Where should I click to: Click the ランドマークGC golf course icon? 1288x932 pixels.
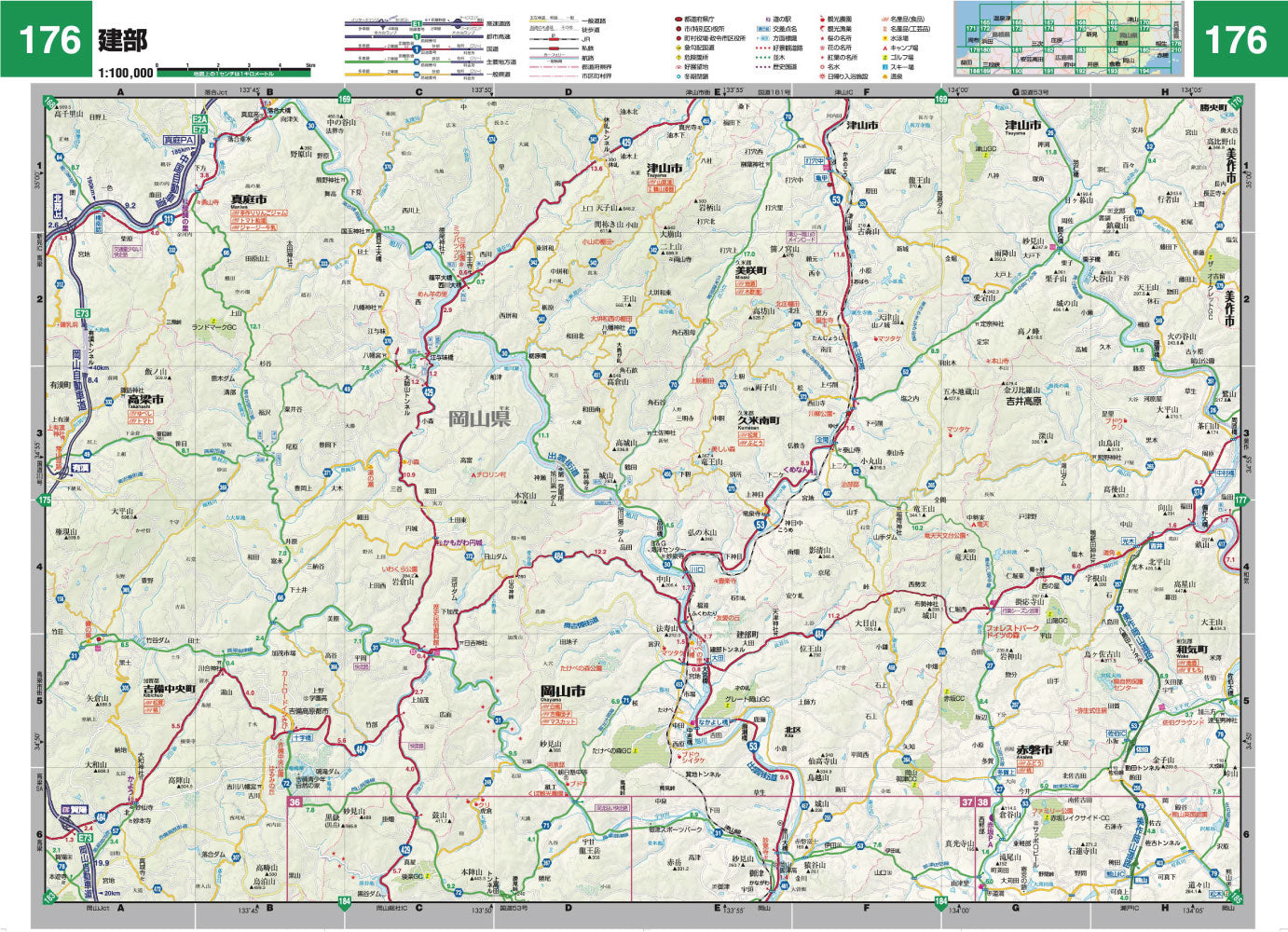215,328
